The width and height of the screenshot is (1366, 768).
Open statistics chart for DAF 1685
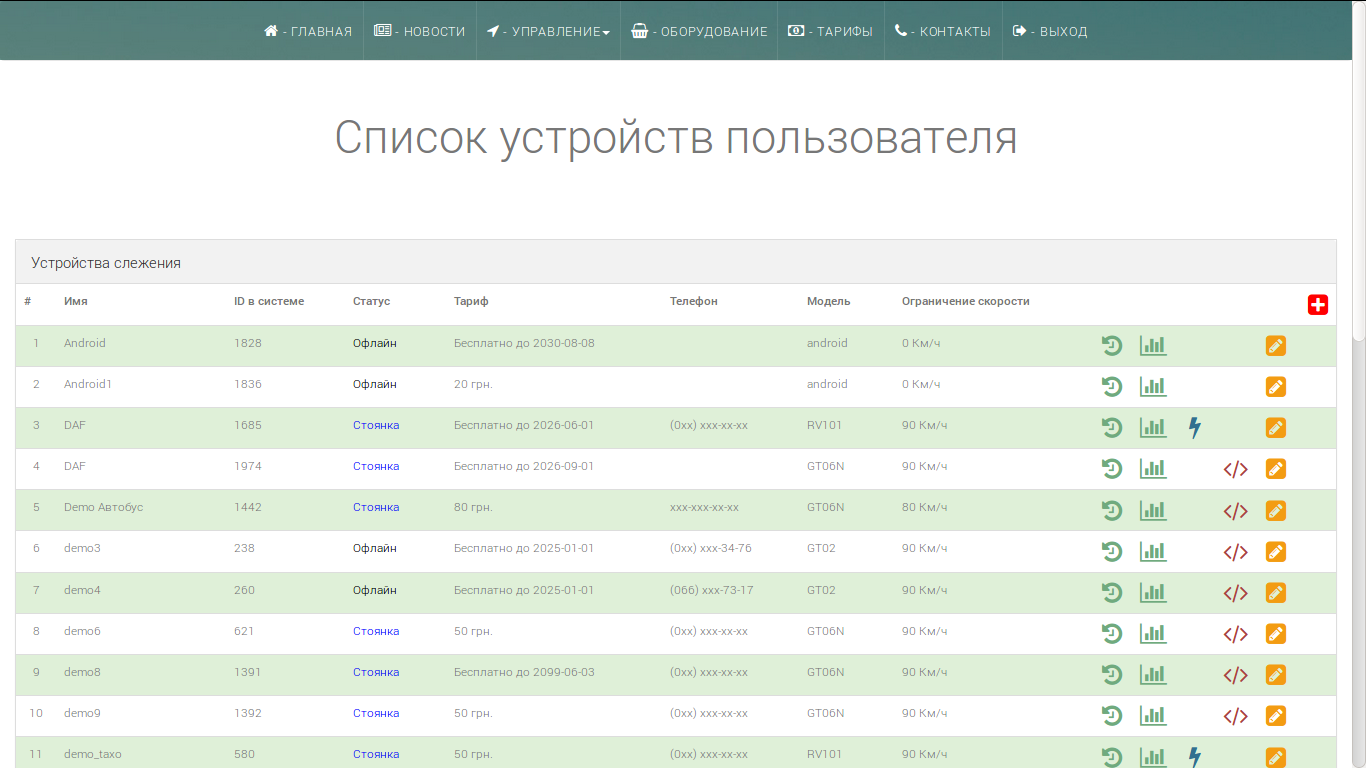point(1153,428)
